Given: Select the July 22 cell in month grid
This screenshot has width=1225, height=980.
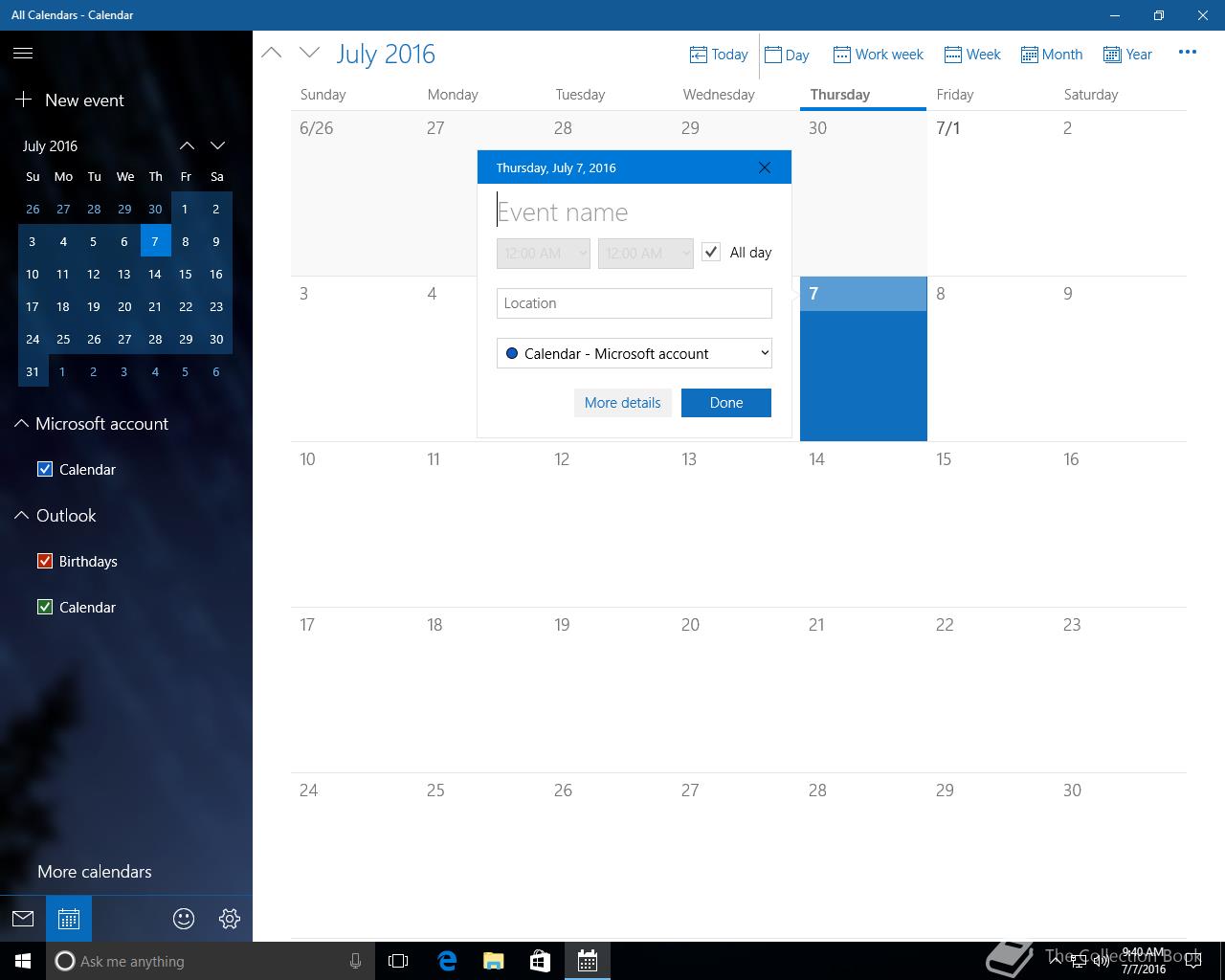Looking at the screenshot, I should 991,690.
